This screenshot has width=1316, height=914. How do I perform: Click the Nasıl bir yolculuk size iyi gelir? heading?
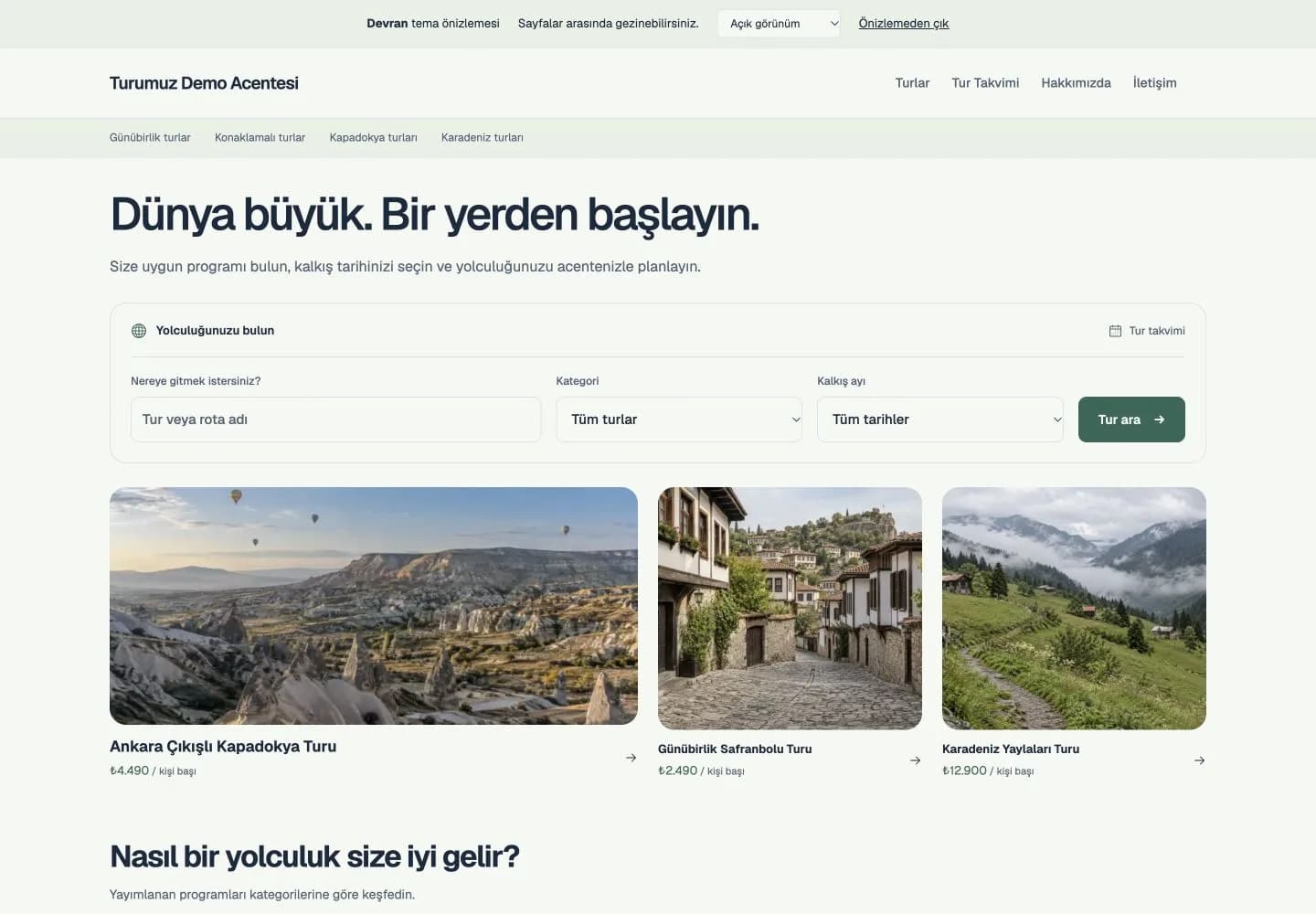(314, 856)
